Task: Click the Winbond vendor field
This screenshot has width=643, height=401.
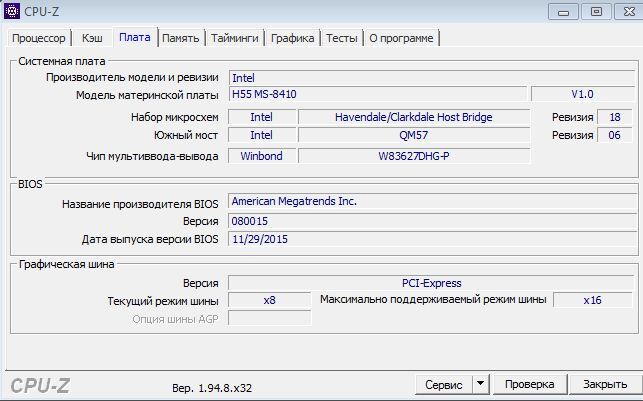Action: [262, 156]
